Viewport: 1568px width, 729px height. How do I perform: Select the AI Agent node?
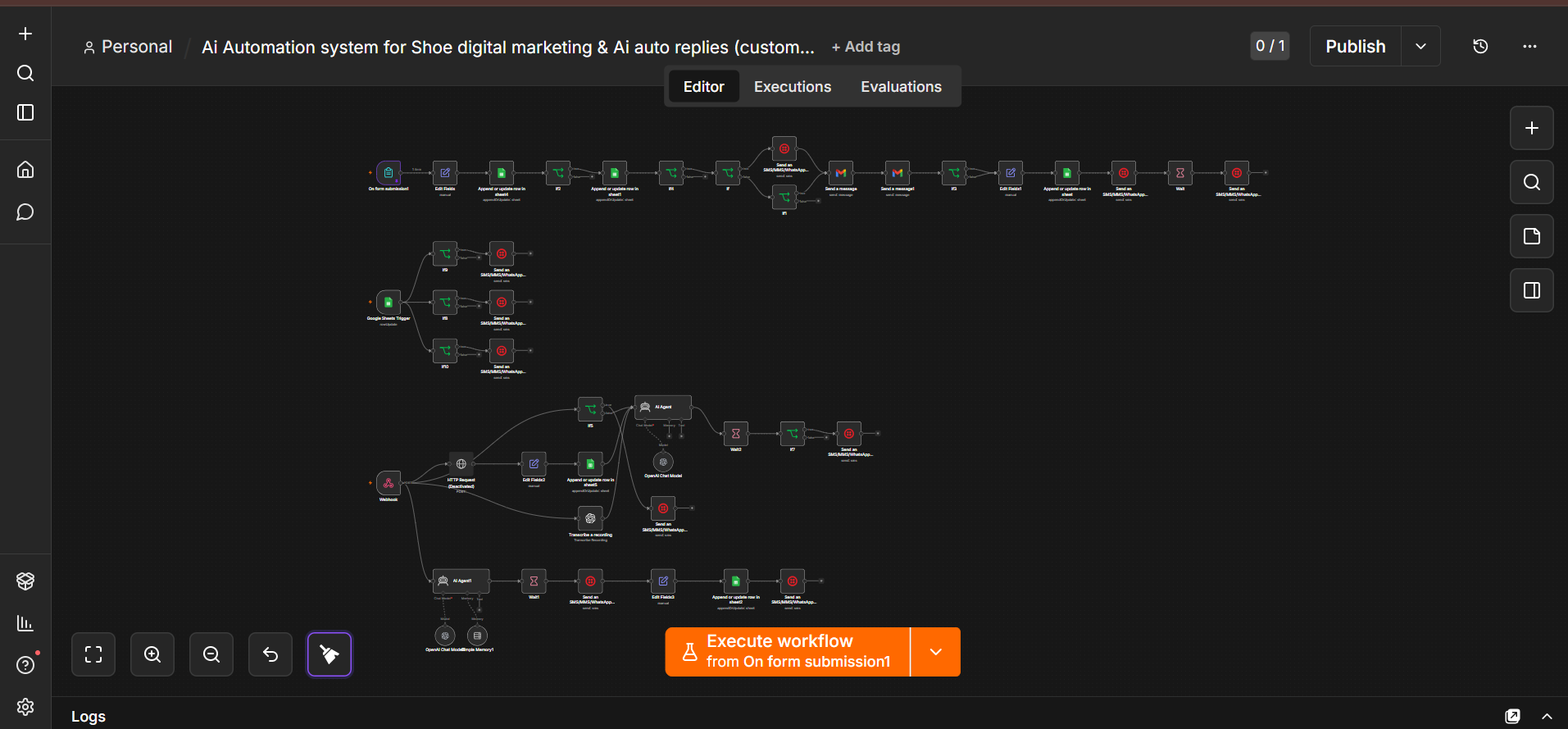click(663, 407)
